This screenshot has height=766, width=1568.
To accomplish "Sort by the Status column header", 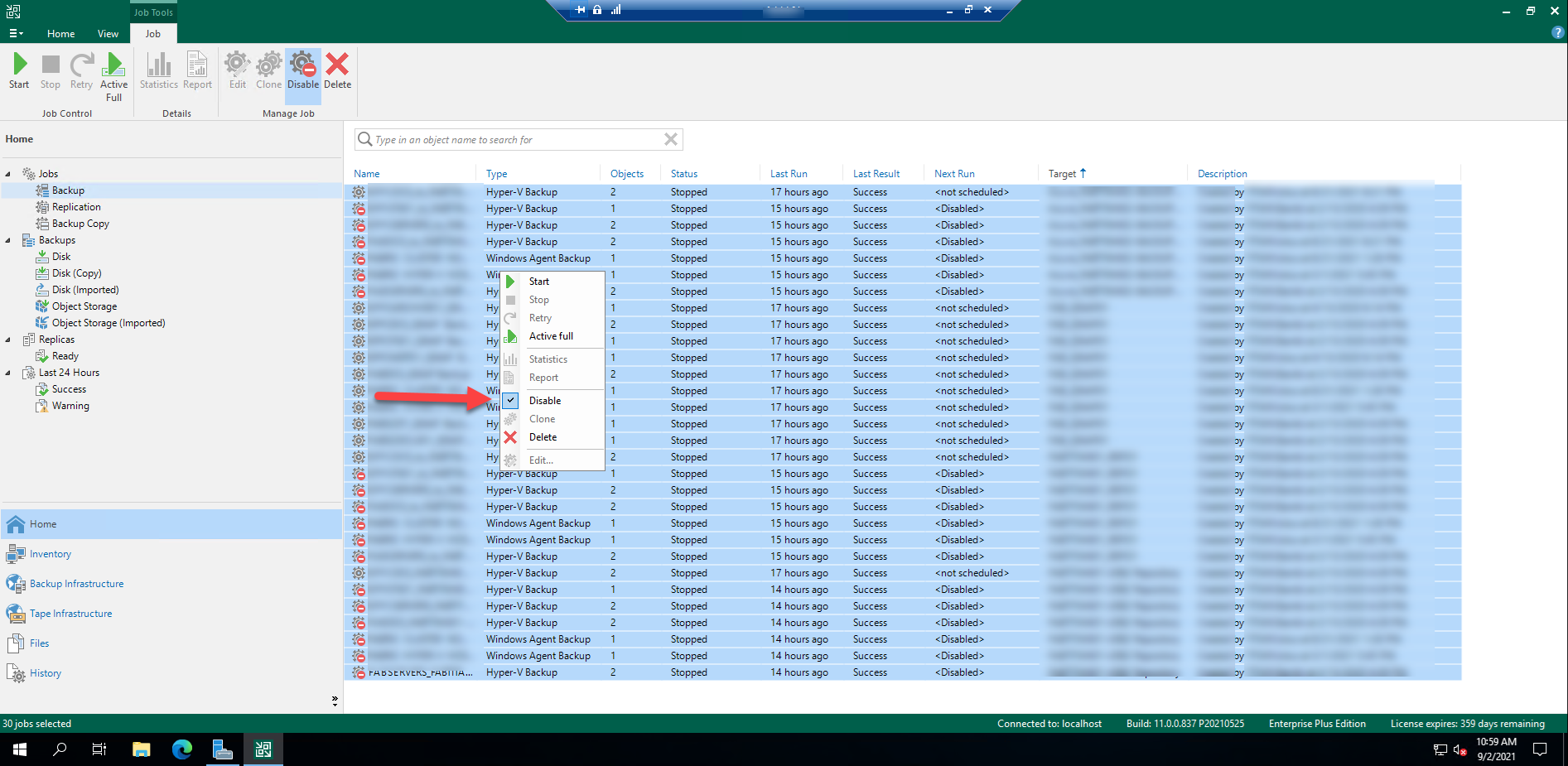I will click(x=684, y=174).
